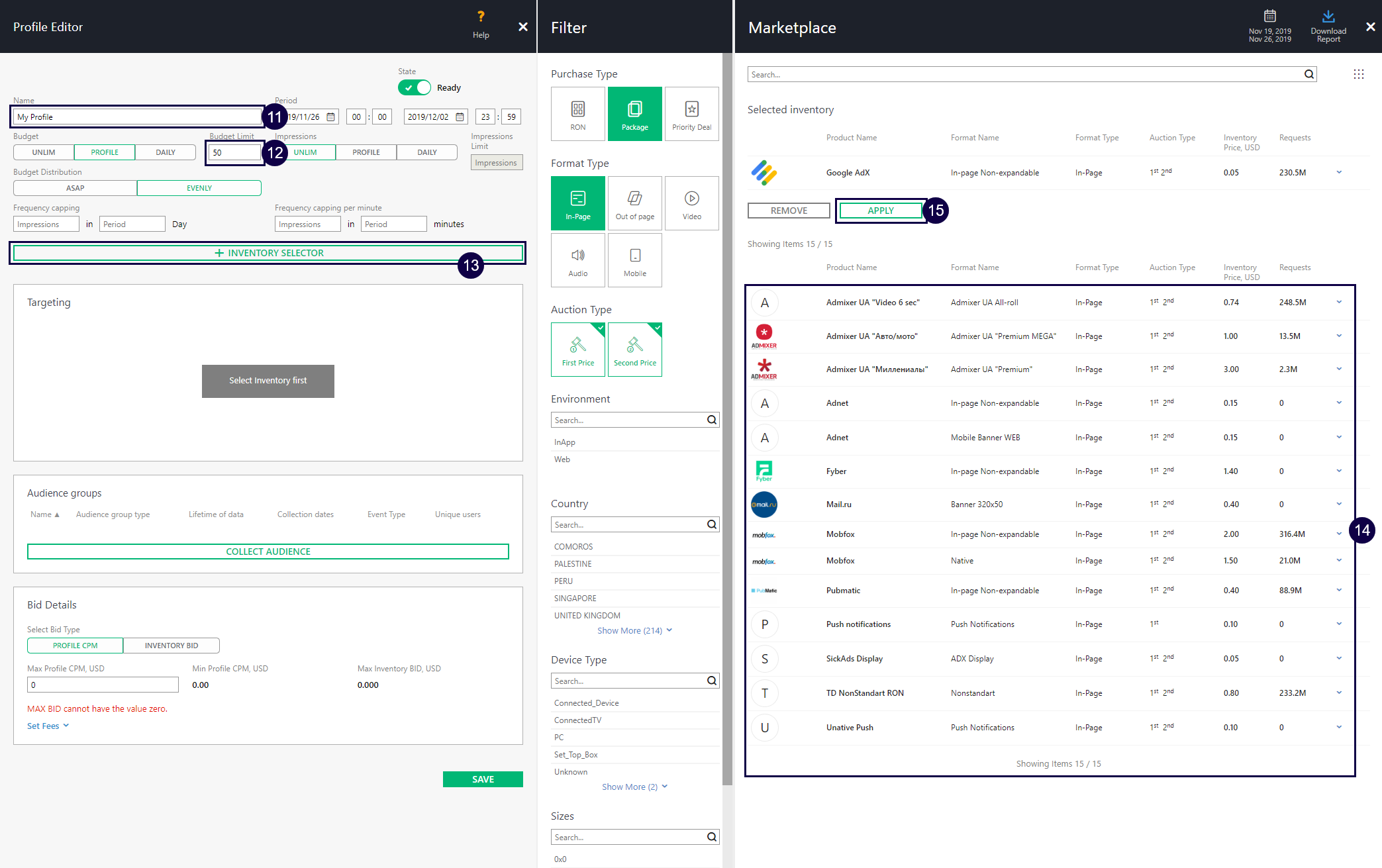Toggle the Ready state switch
1382x868 pixels.
click(415, 87)
